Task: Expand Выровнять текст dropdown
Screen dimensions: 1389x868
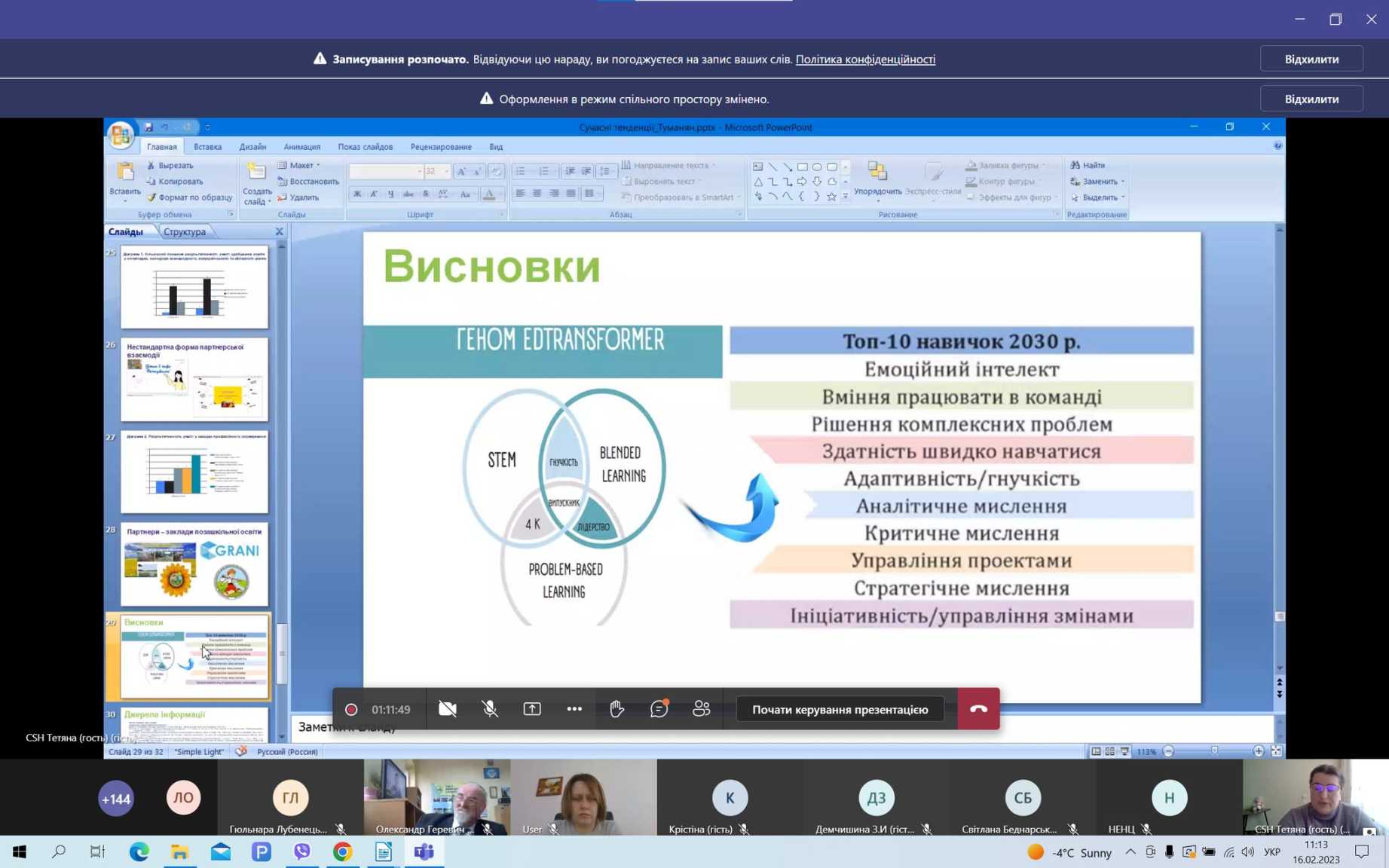Action: tap(662, 181)
